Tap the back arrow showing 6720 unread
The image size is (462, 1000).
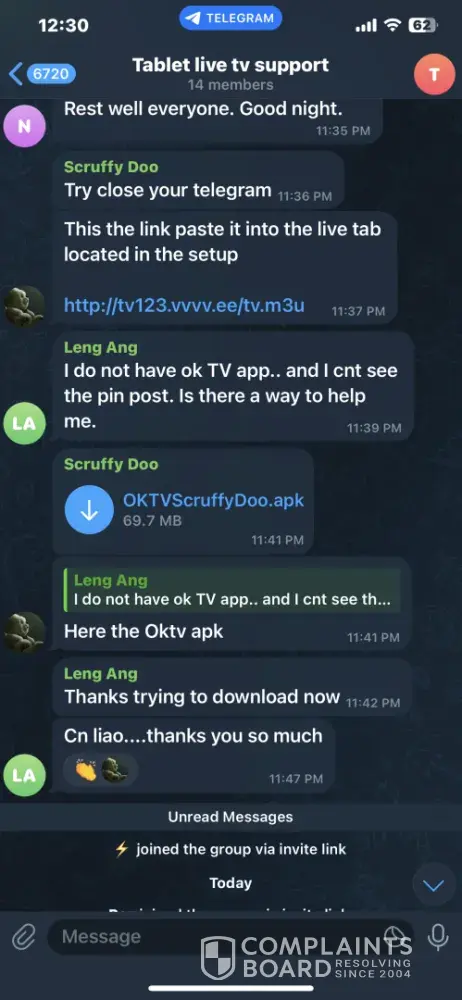point(42,74)
